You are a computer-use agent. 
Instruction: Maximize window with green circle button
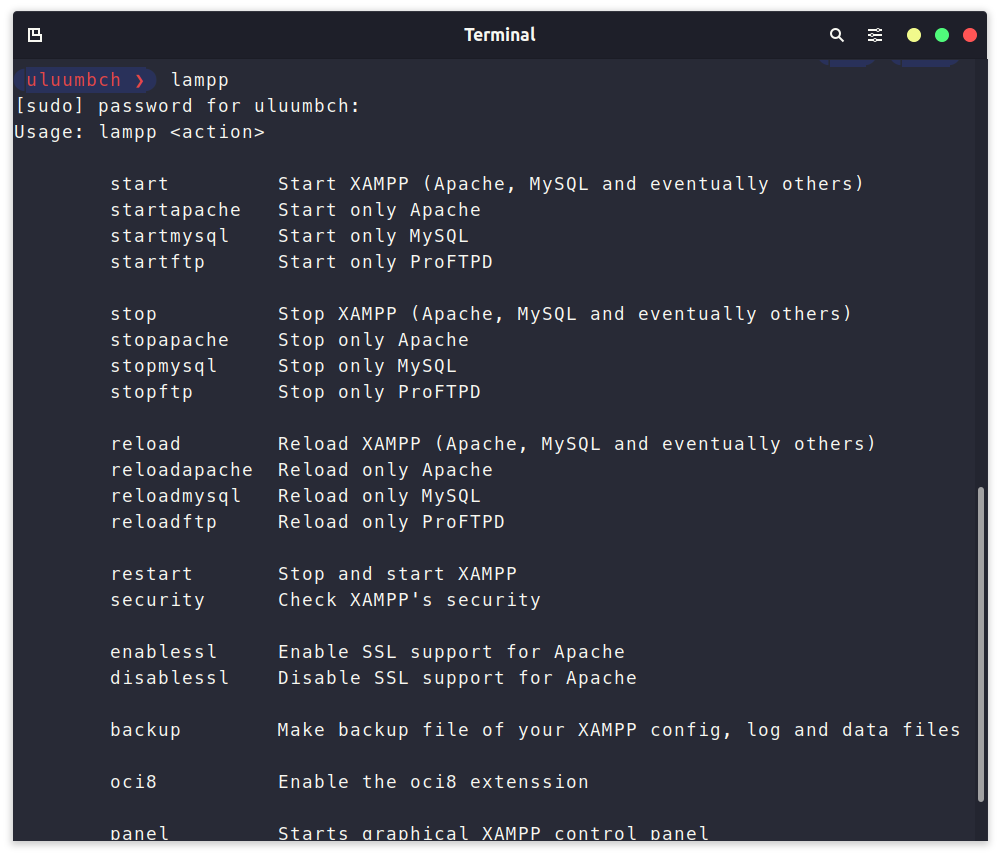click(942, 35)
